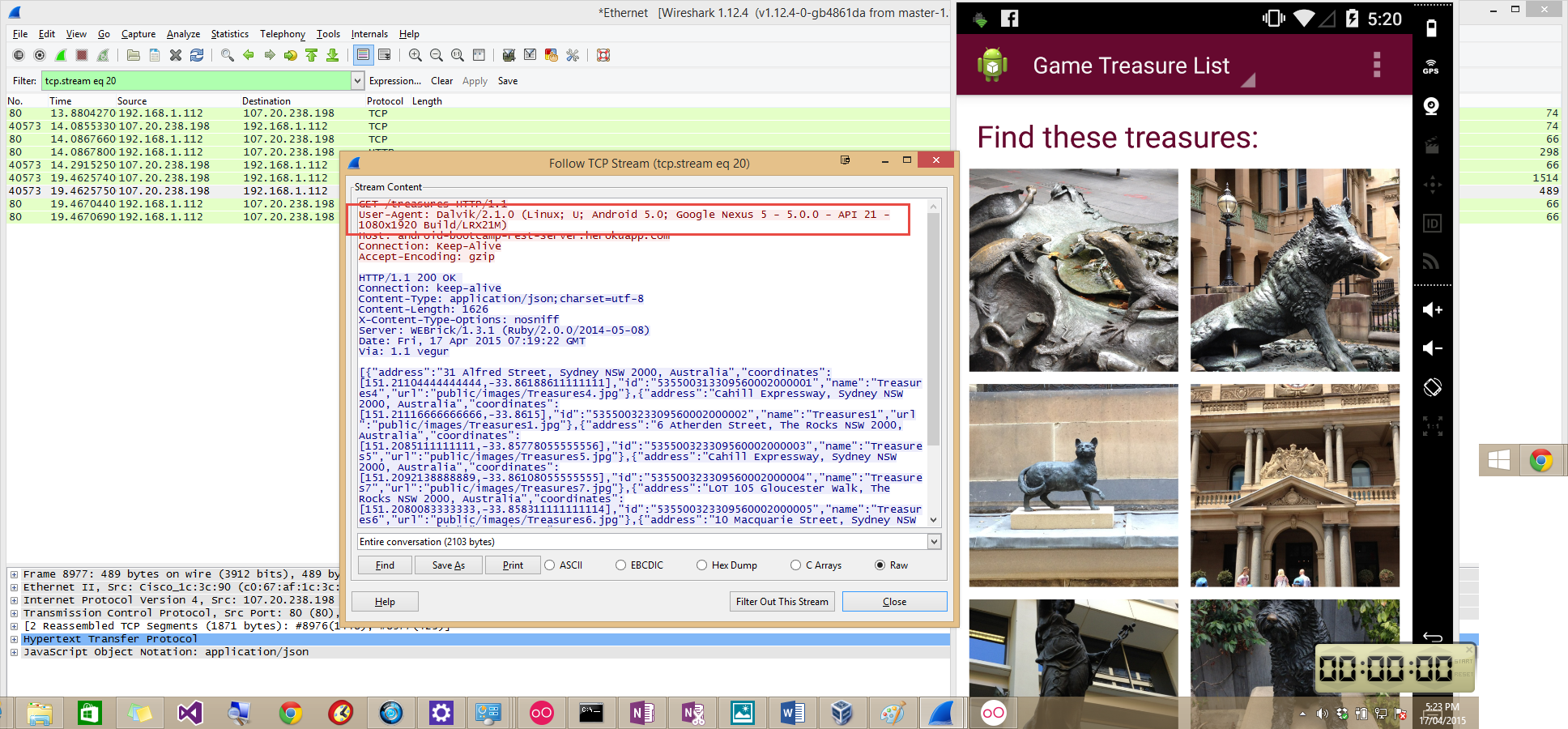
Task: Zoom in the packet list text
Action: (415, 55)
